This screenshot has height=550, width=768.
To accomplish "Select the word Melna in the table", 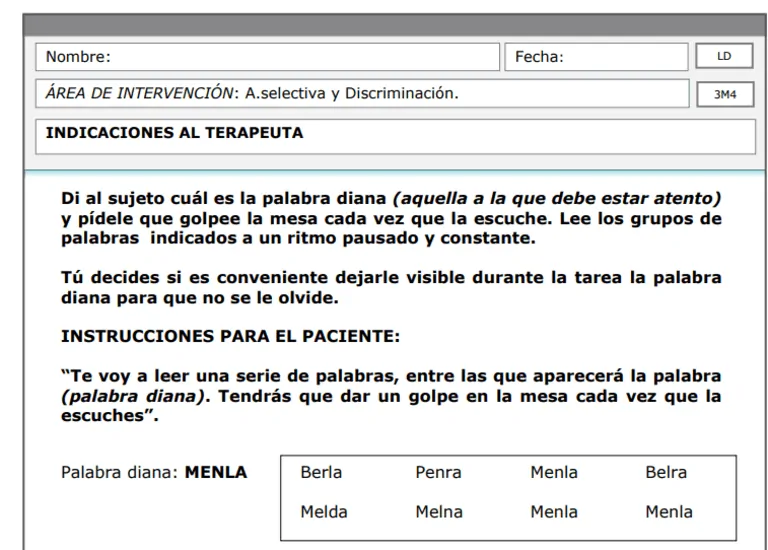I will click(x=439, y=512).
